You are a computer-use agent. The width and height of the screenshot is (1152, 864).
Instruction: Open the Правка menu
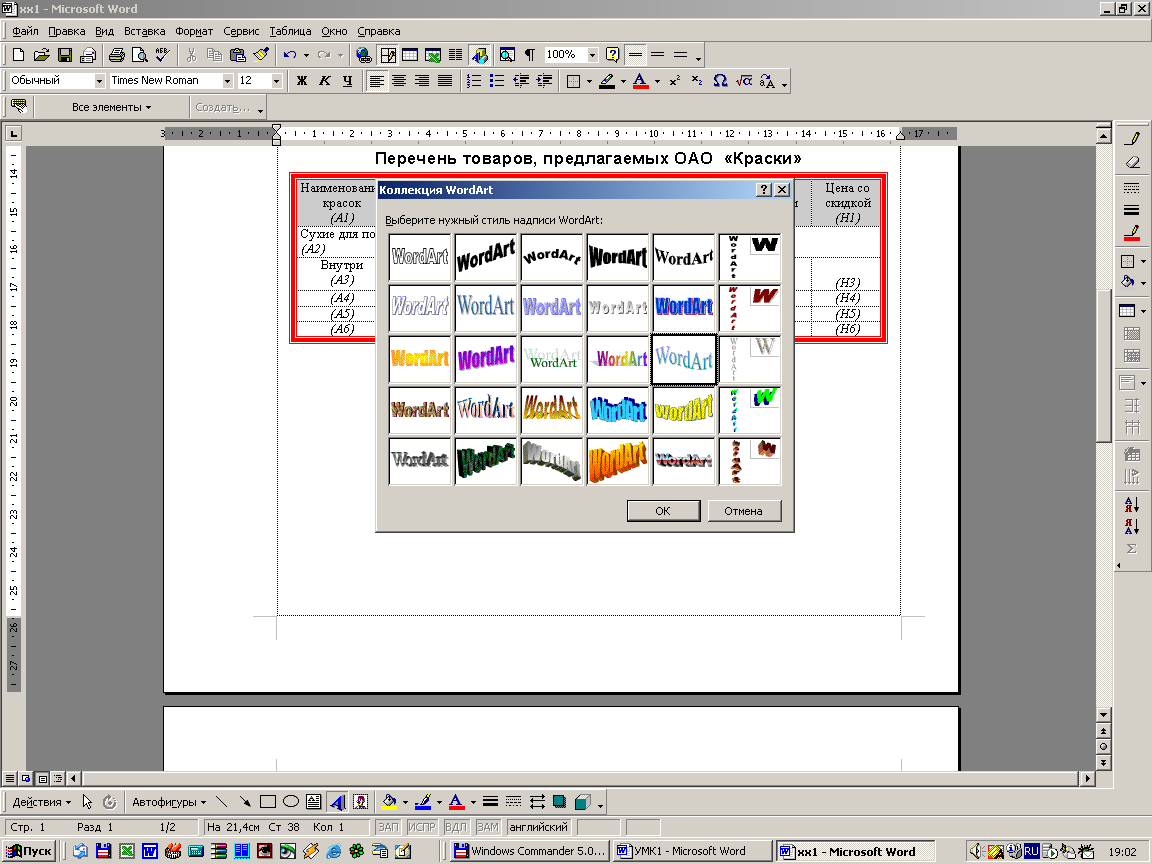66,31
